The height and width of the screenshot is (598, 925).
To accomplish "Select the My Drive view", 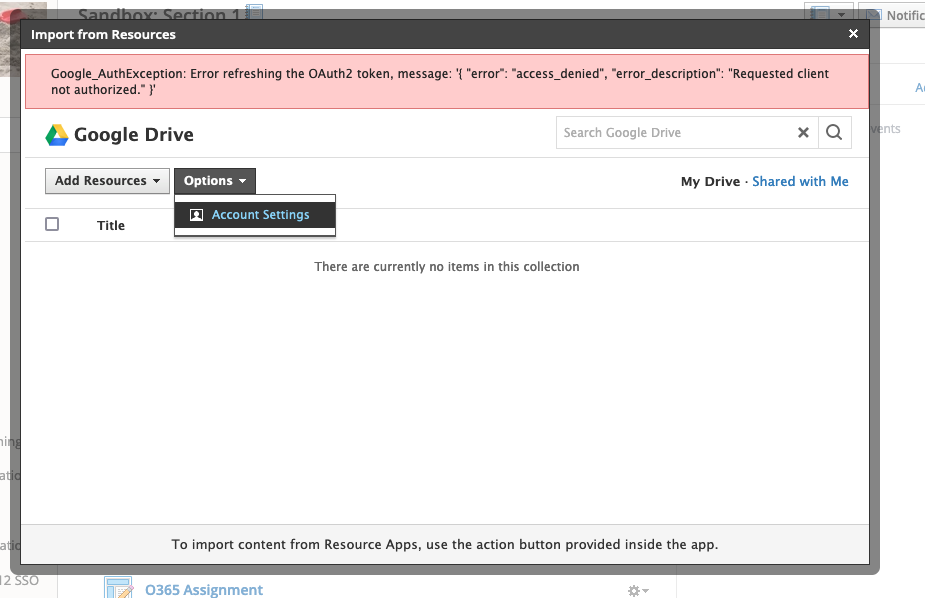I will [x=710, y=182].
